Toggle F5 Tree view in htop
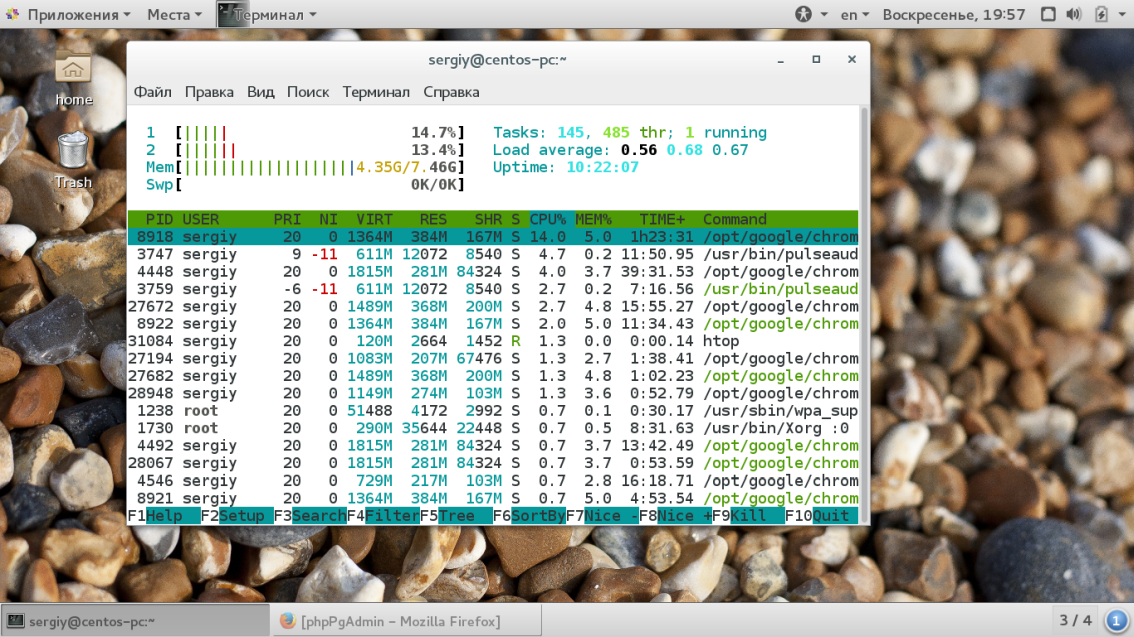 455,516
